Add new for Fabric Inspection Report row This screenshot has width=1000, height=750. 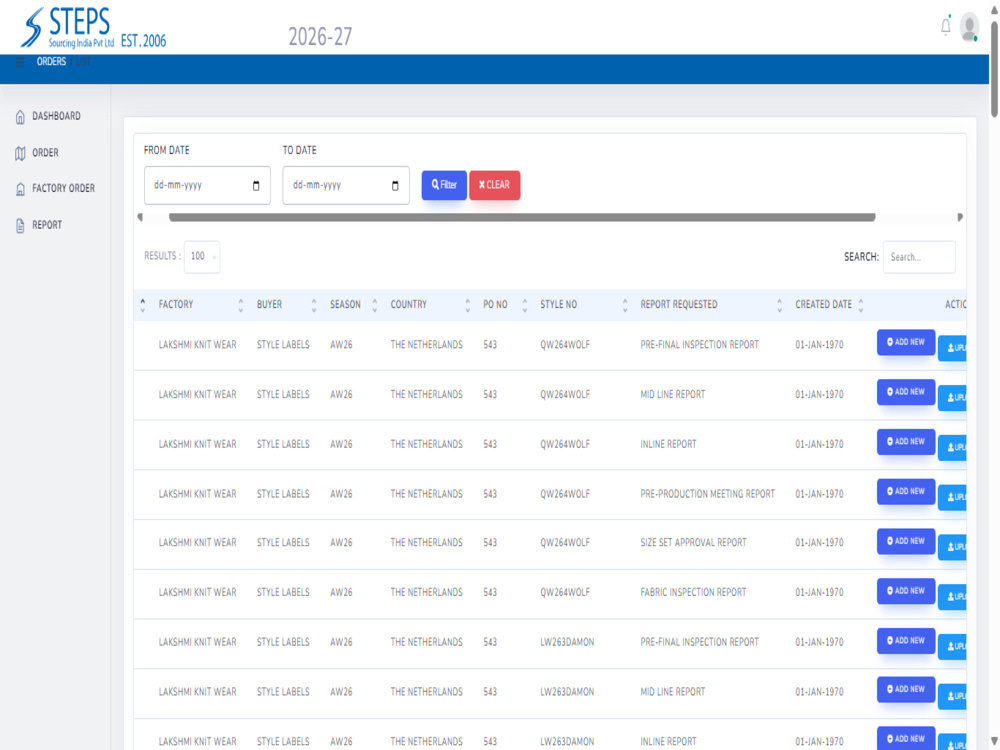906,591
